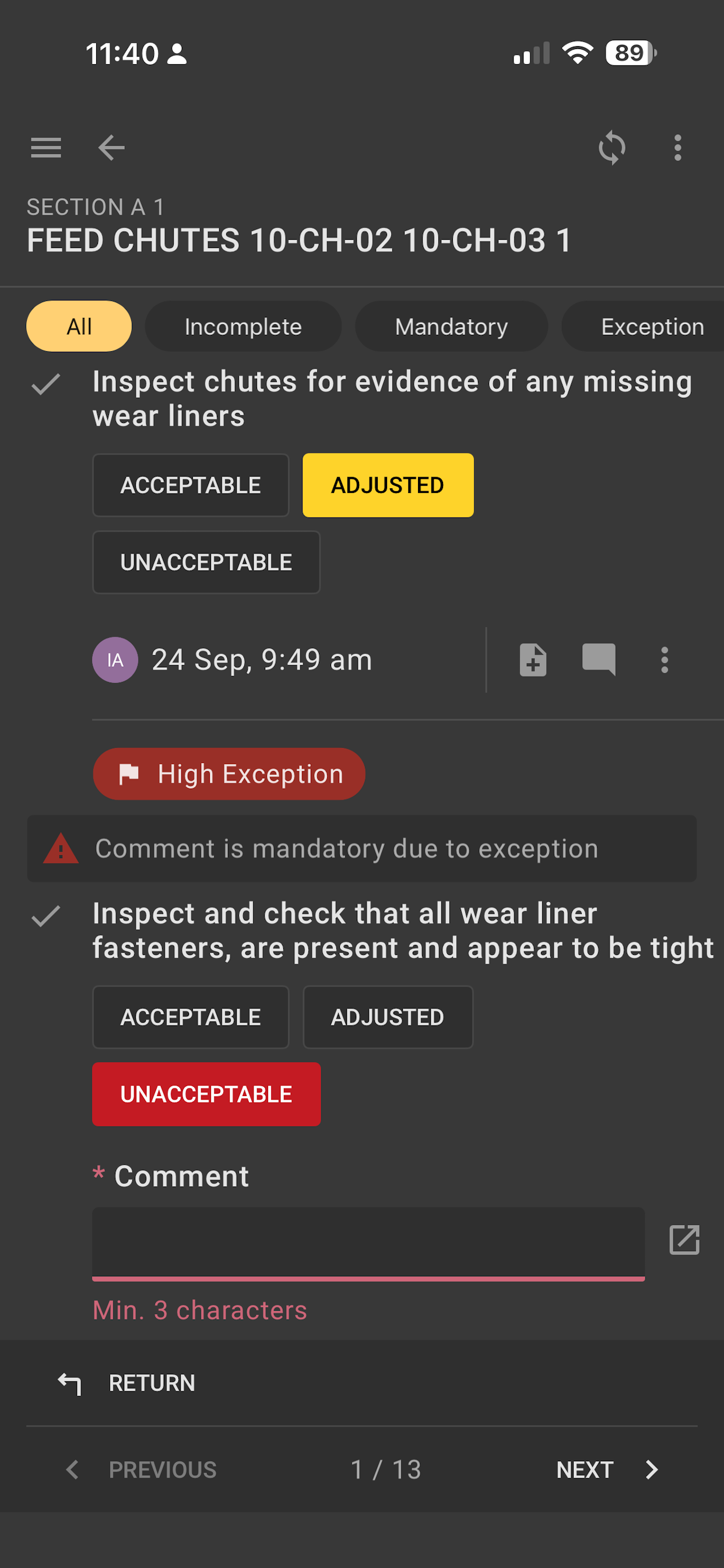This screenshot has height=1568, width=724.
Task: Focus the mandatory Comment input field
Action: coord(368,1244)
